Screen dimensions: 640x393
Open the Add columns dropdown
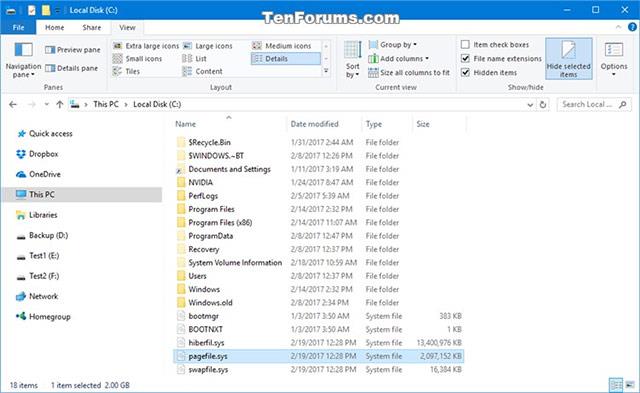tap(398, 58)
